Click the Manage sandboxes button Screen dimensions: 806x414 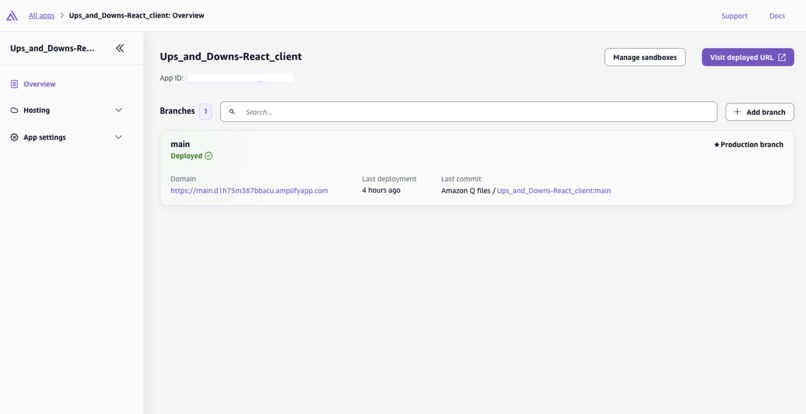point(645,58)
